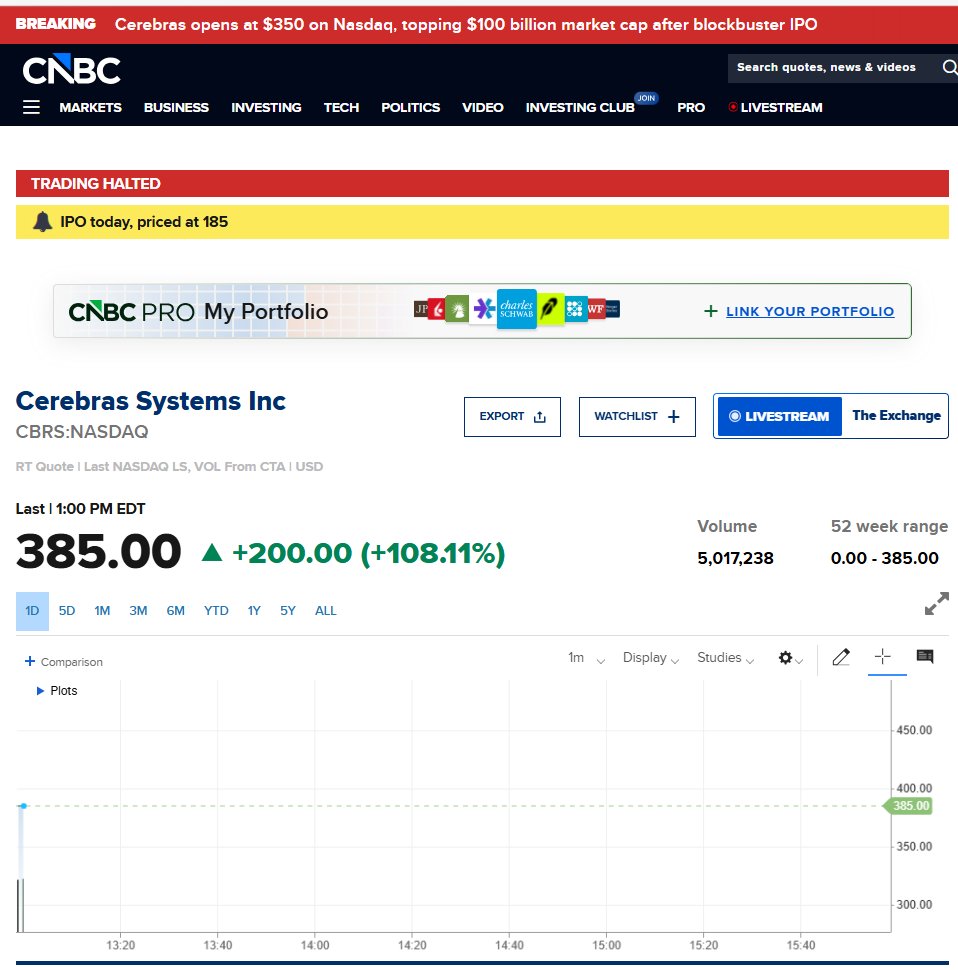
Task: Open the POLITICS menu
Action: click(x=411, y=108)
